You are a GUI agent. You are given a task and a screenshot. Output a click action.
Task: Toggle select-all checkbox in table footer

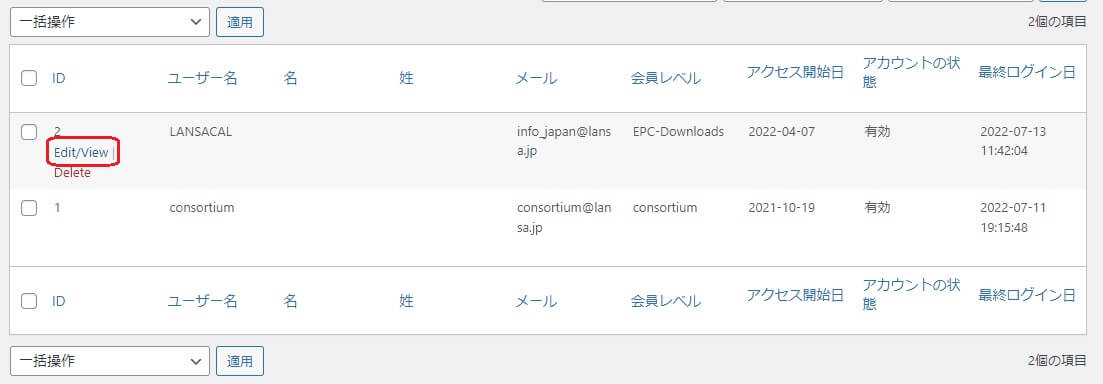tap(29, 301)
